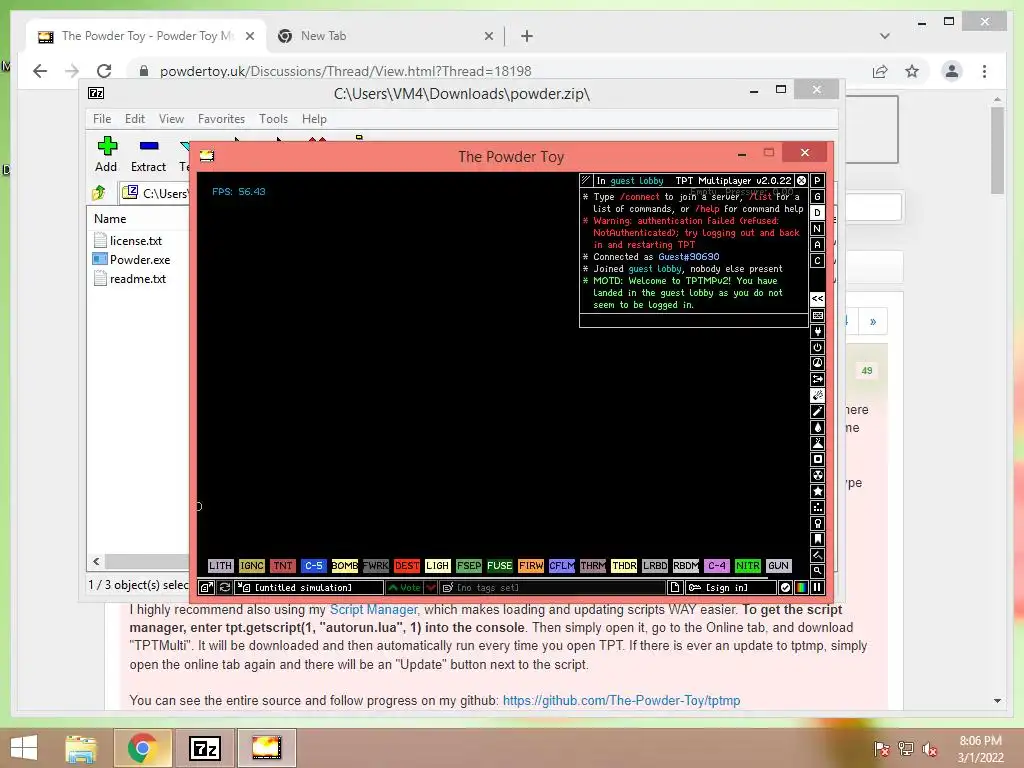
Task: Select the C-5 element button
Action: (x=313, y=566)
